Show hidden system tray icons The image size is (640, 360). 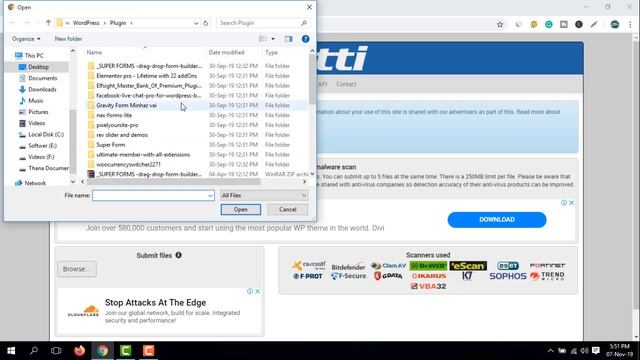[551, 351]
